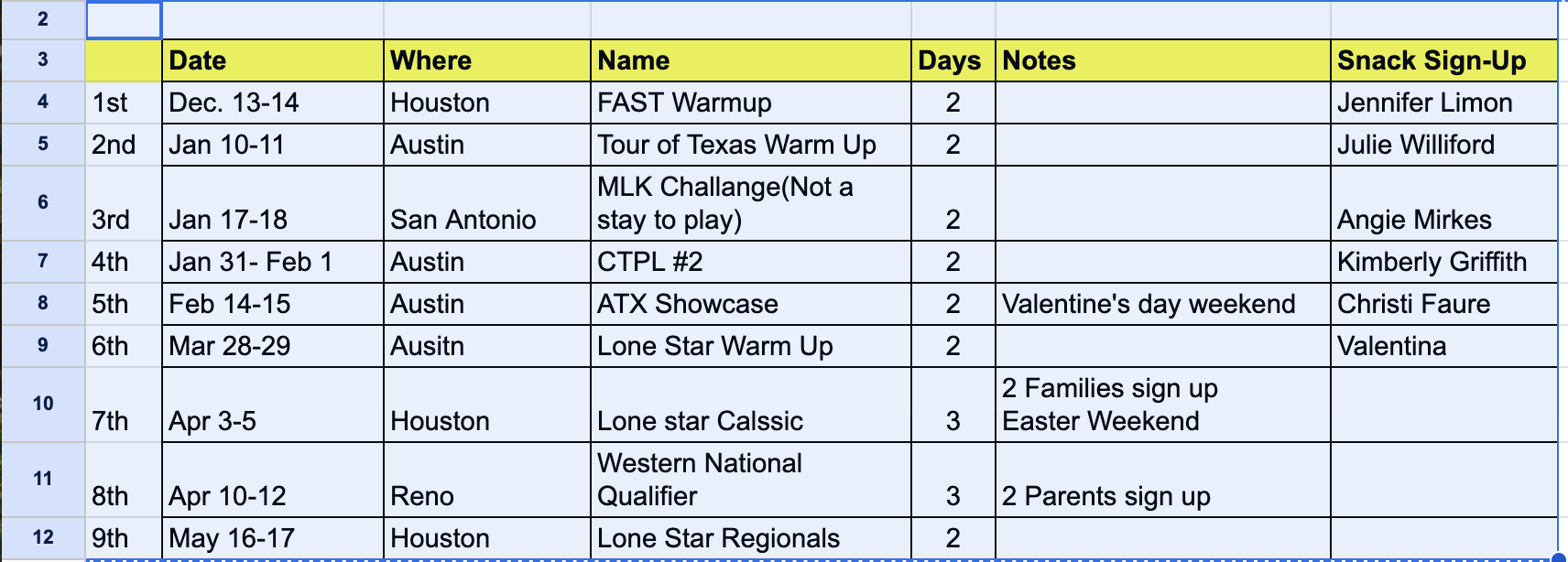Click the empty snack sign-up cell for Apr 10-12

click(1443, 480)
